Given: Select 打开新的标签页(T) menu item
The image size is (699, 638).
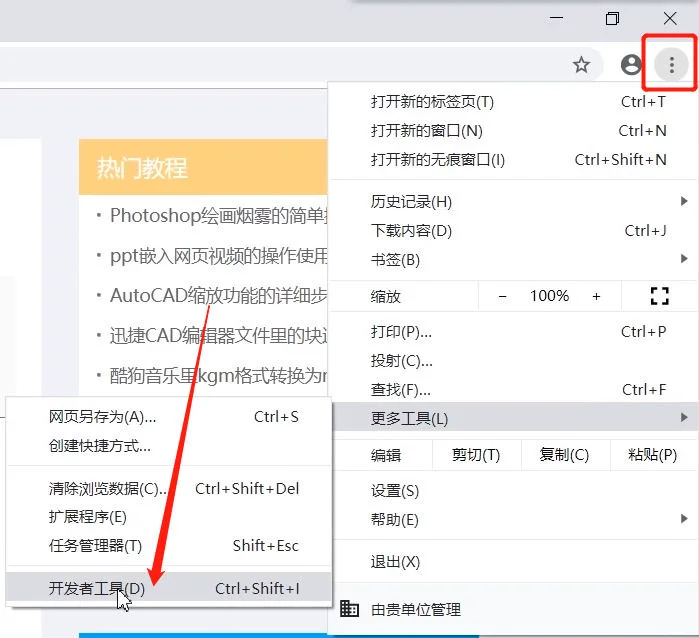Looking at the screenshot, I should pyautogui.click(x=513, y=102).
